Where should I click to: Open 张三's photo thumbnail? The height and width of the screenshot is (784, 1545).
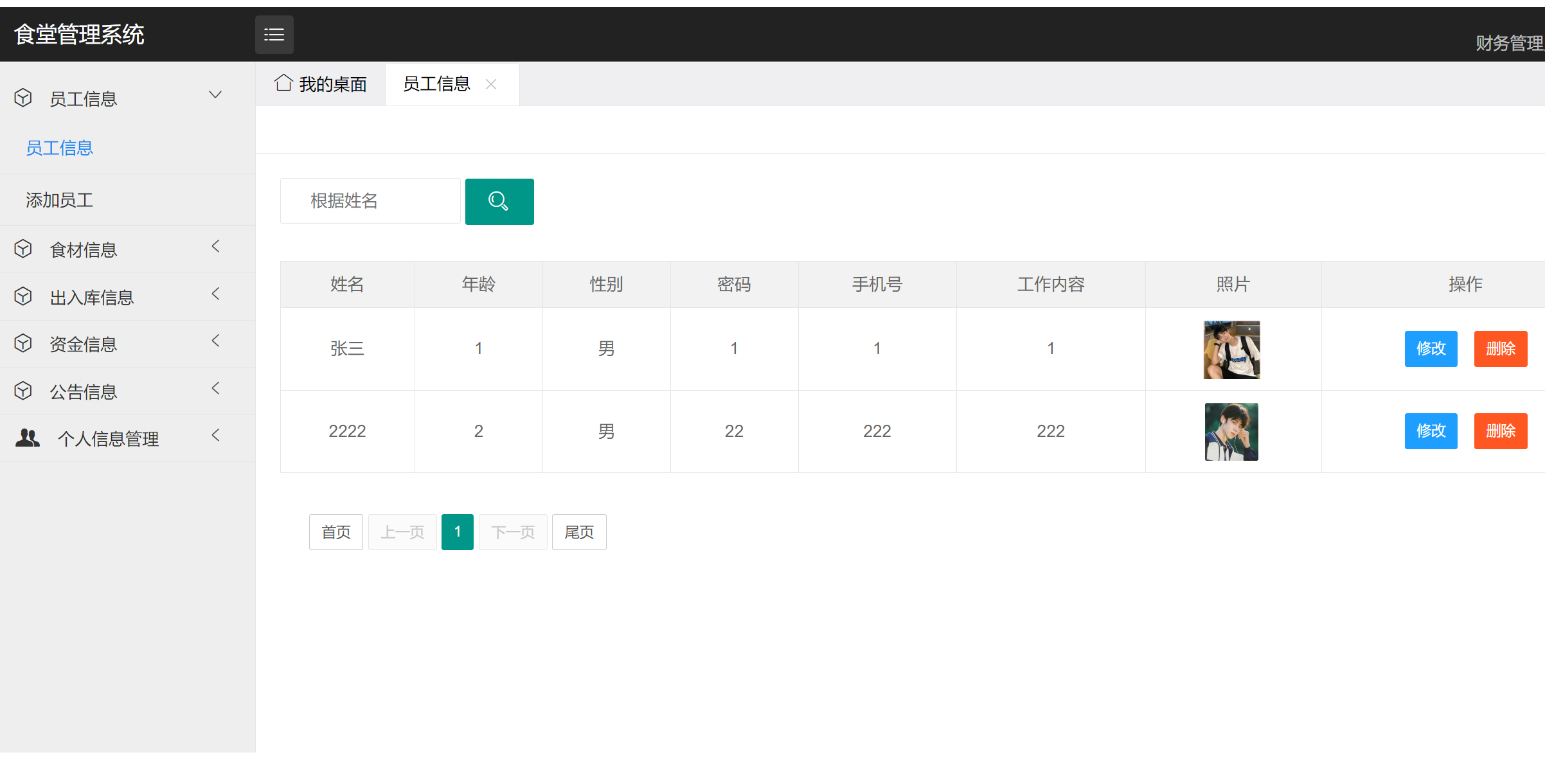pyautogui.click(x=1231, y=350)
